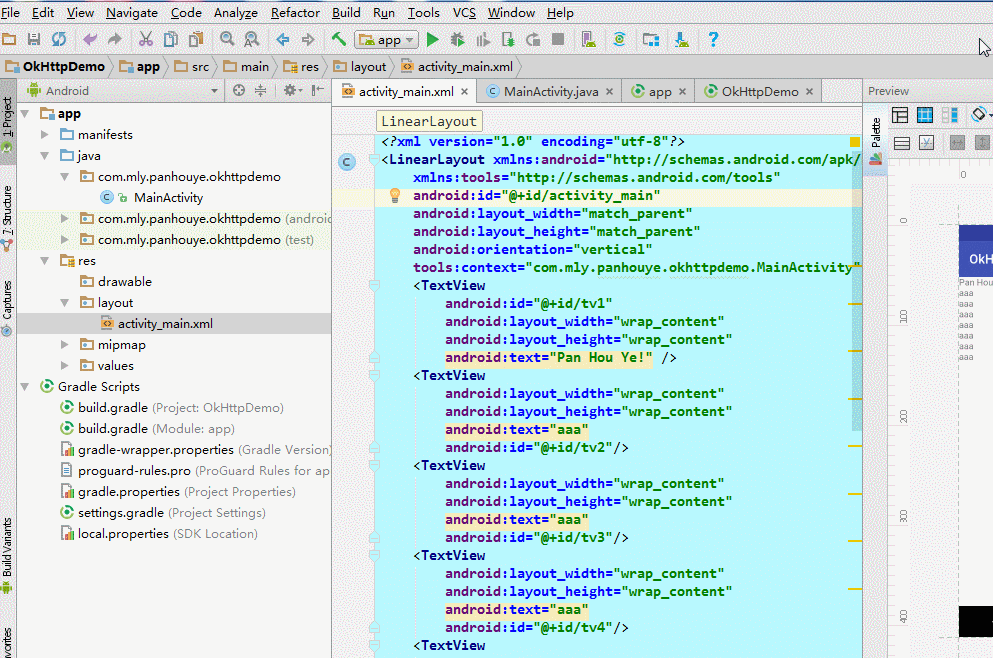Run the app with the green play button
Screen dimensions: 993x658
click(432, 40)
